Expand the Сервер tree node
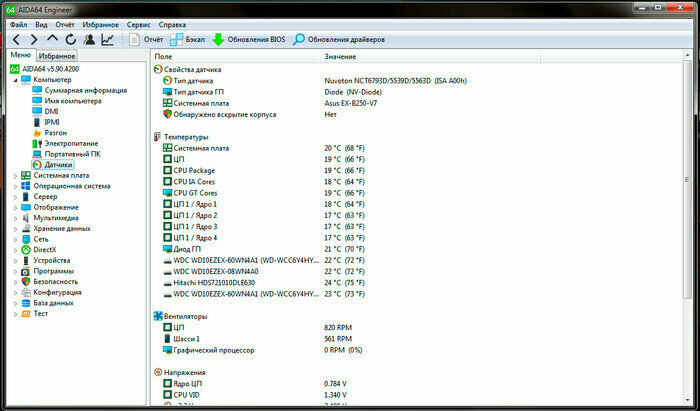700x411 pixels. pos(16,197)
